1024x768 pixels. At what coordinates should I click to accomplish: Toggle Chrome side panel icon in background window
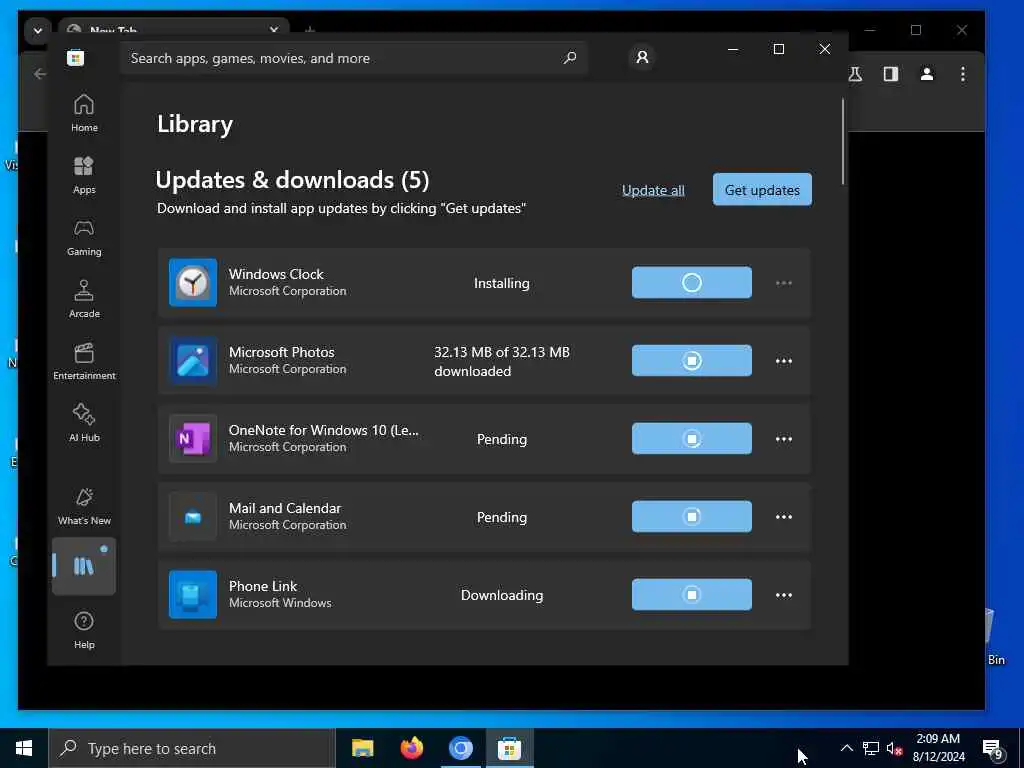(x=891, y=74)
